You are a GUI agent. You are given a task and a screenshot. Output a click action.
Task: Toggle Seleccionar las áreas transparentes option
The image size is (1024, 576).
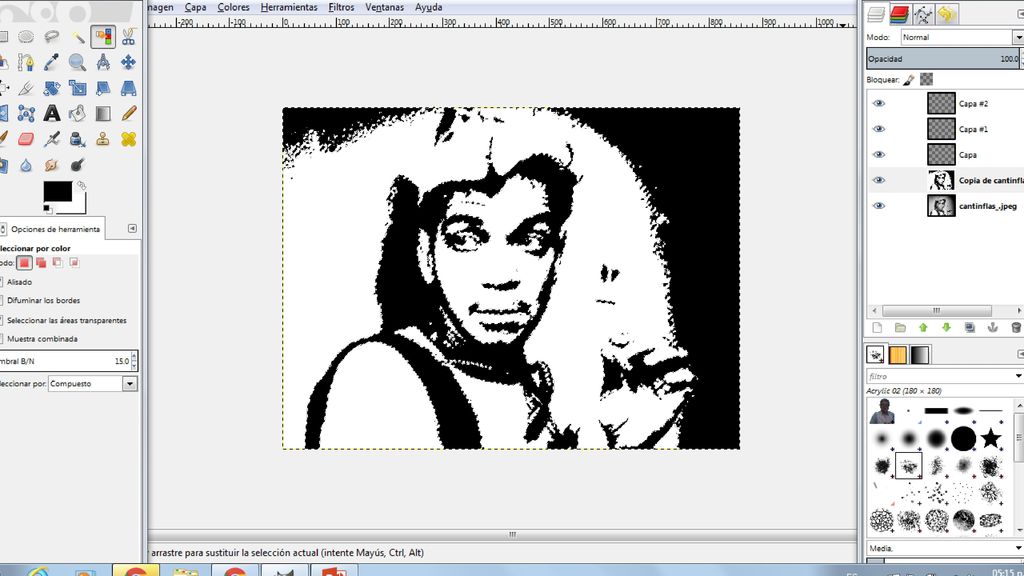click(x=65, y=321)
